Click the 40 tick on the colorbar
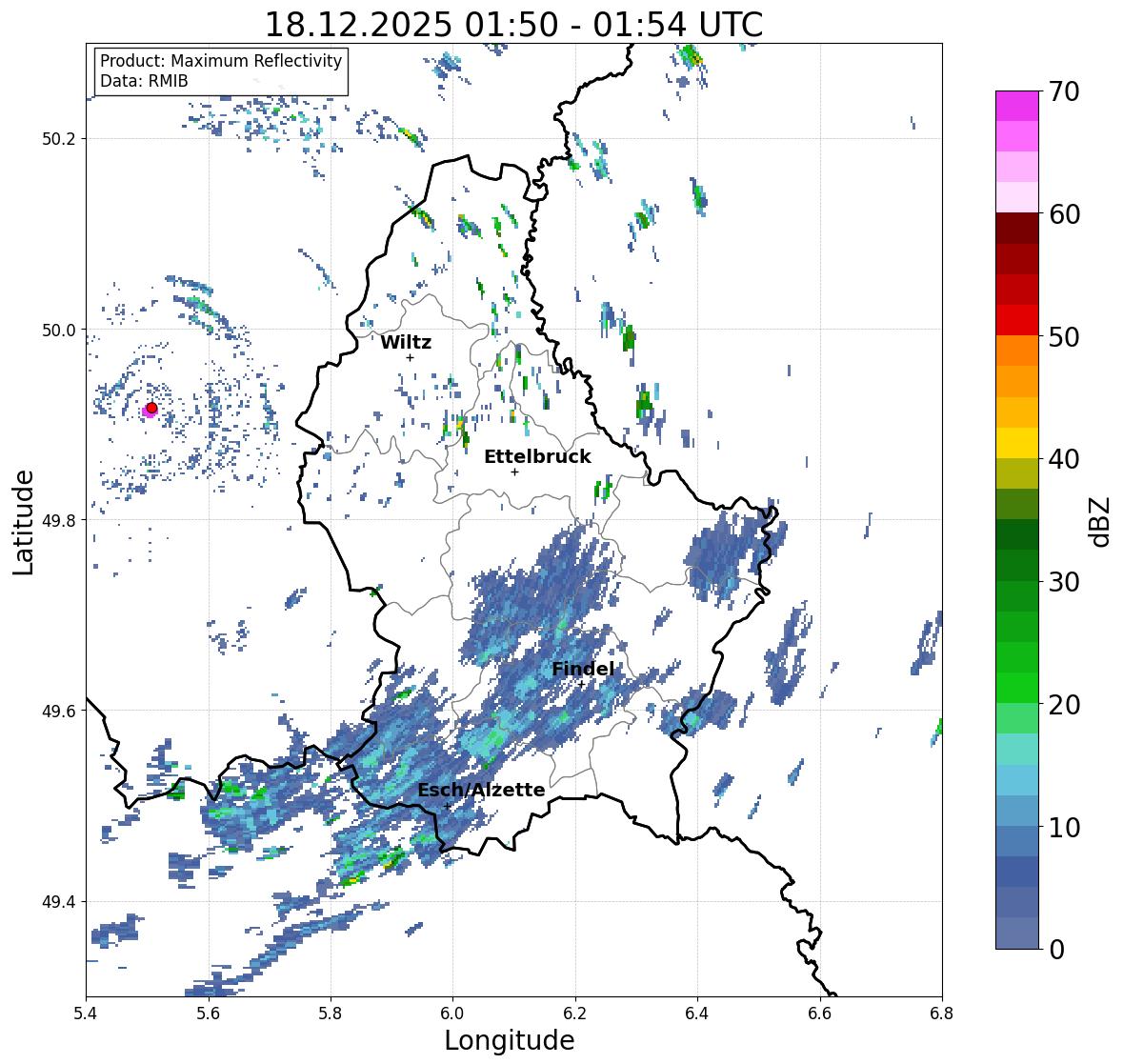 pos(1064,459)
